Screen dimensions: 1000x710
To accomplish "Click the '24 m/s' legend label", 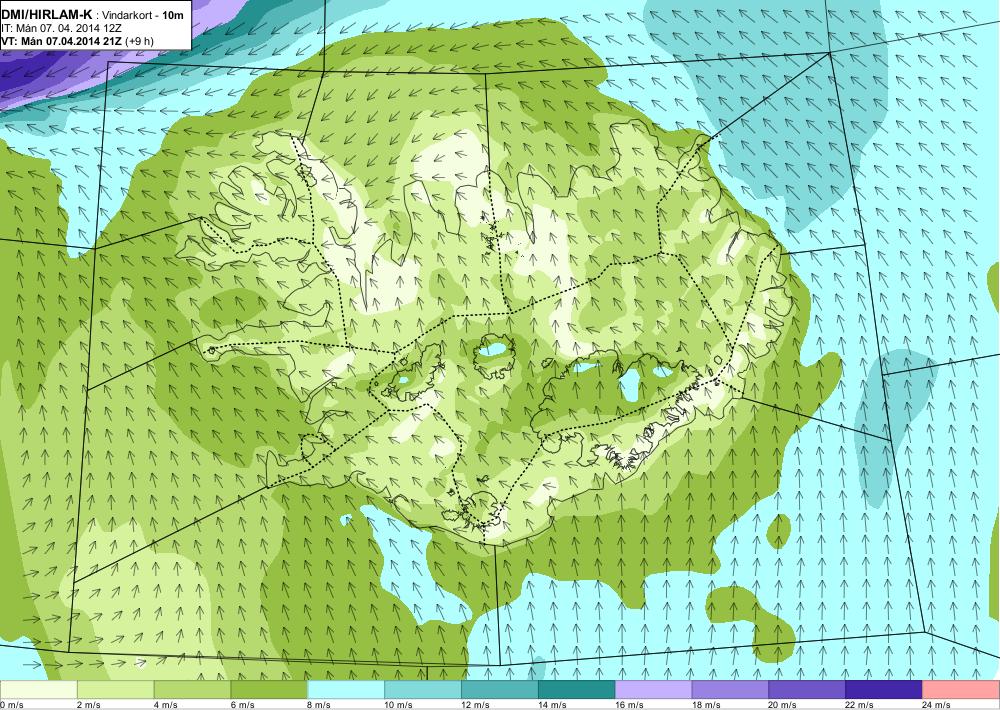I will (936, 705).
